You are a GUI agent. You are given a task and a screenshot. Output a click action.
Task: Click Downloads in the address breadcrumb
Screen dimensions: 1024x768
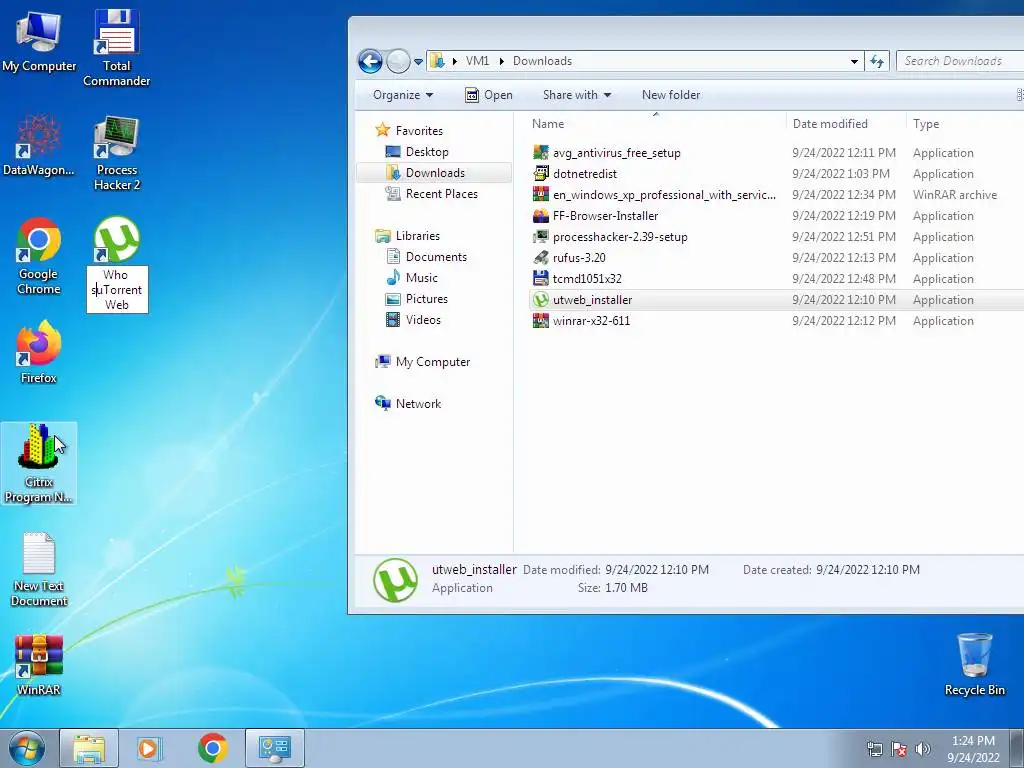coord(542,61)
